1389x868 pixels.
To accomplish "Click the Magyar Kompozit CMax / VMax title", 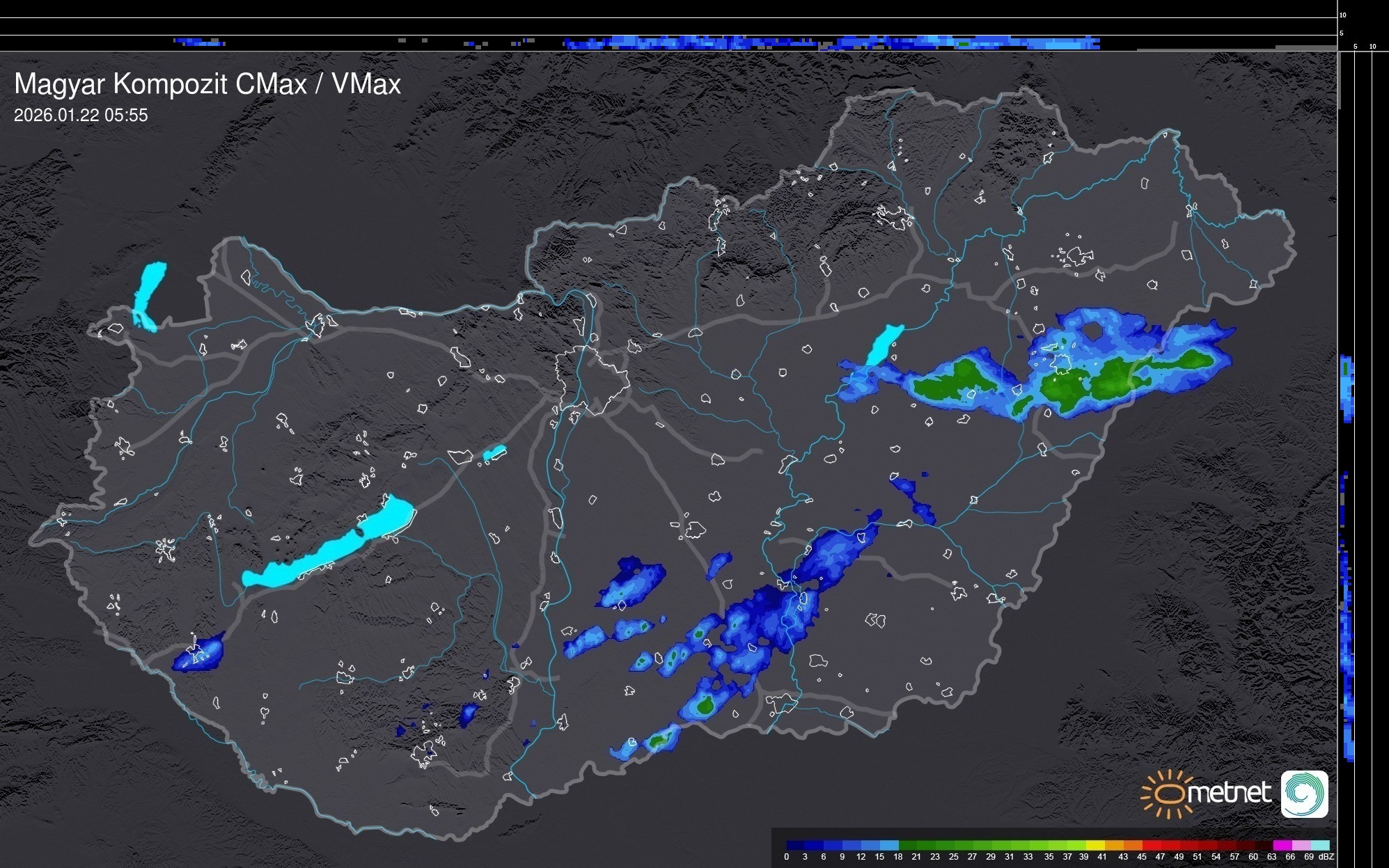I will pos(207,84).
